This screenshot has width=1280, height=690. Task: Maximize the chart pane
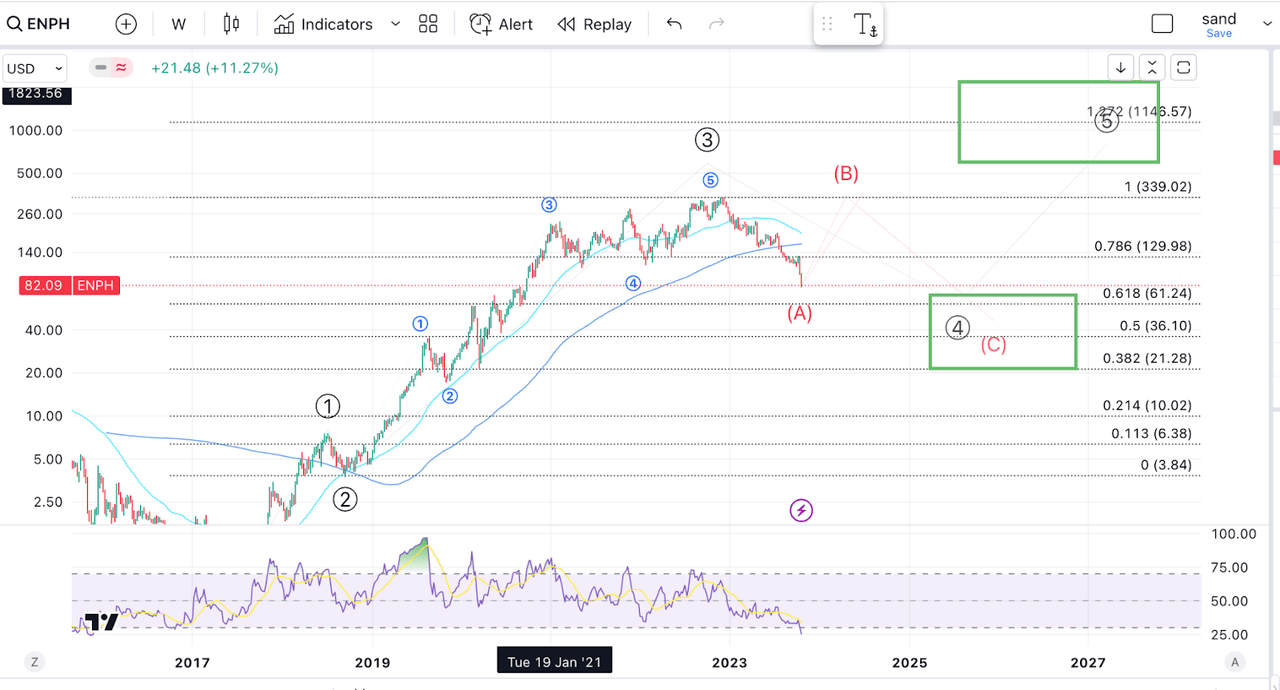1183,68
